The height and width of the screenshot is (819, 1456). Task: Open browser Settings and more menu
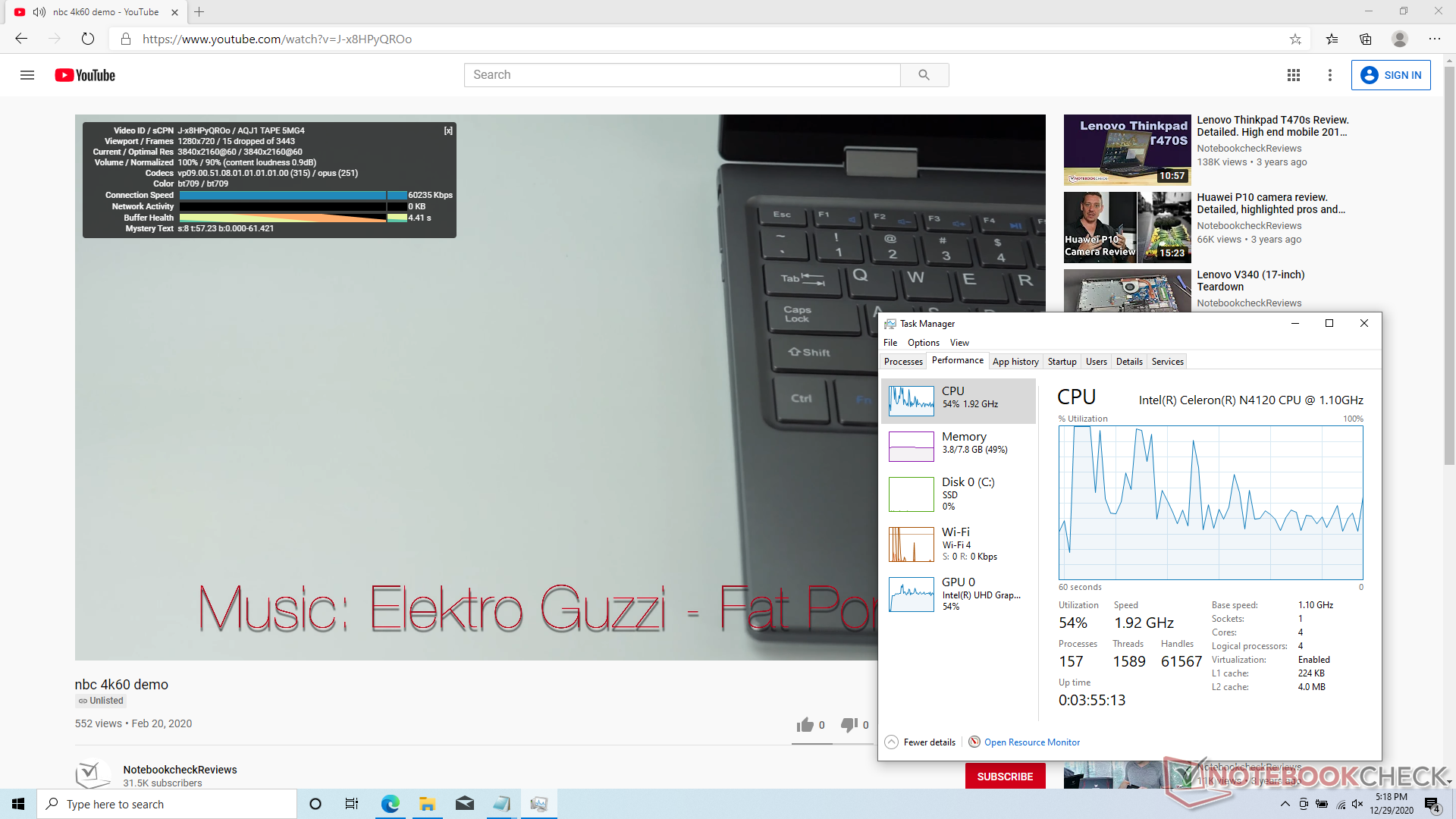tap(1434, 39)
